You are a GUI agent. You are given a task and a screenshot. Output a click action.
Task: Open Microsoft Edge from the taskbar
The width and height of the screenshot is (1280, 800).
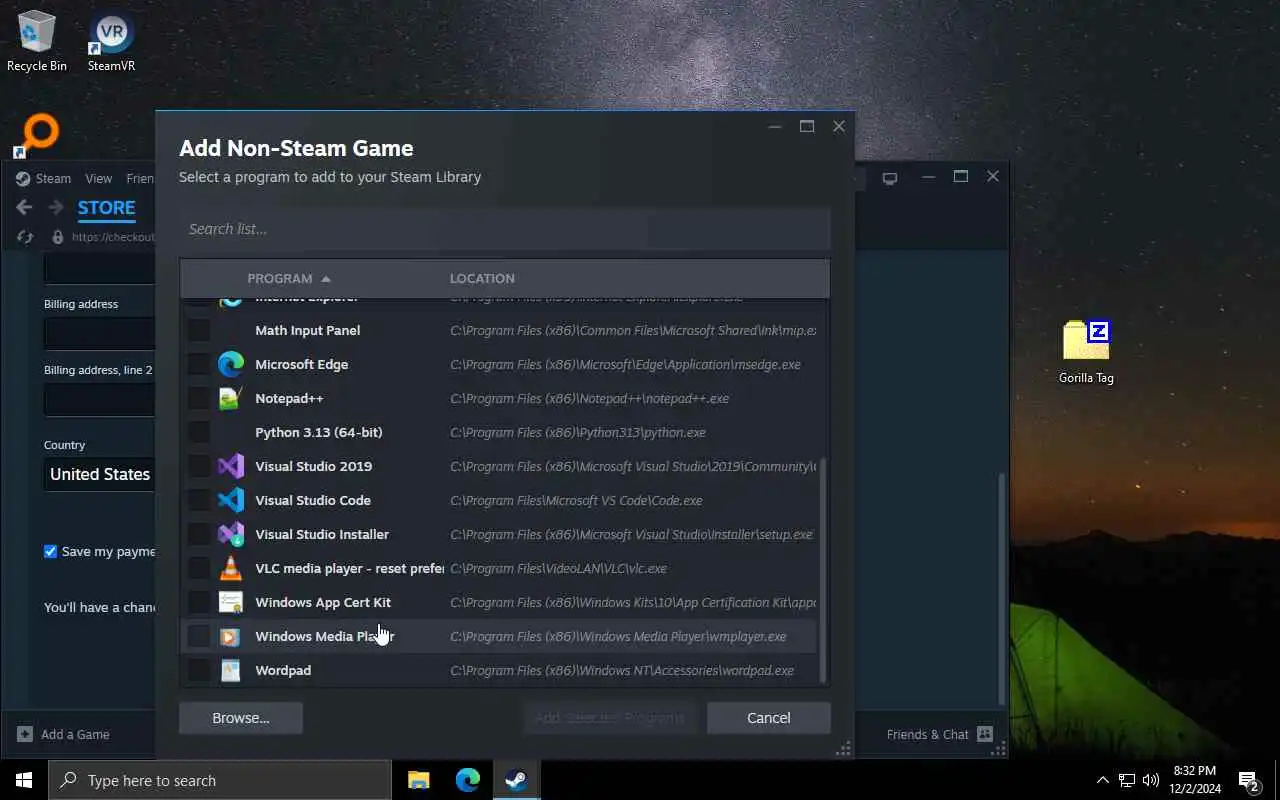coord(468,780)
